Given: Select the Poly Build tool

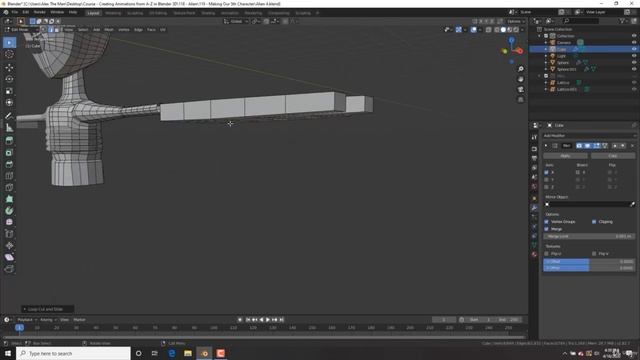Looking at the screenshot, I should click(x=9, y=199).
